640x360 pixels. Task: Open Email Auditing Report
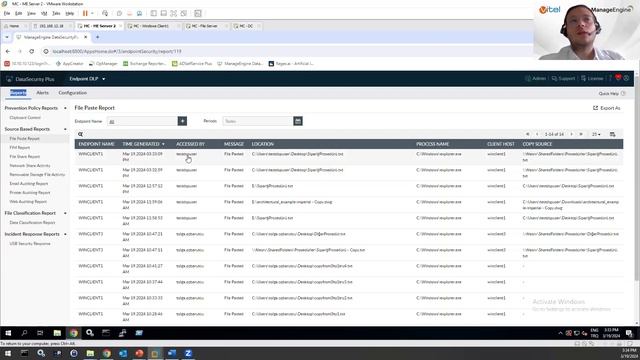[x=29, y=183]
